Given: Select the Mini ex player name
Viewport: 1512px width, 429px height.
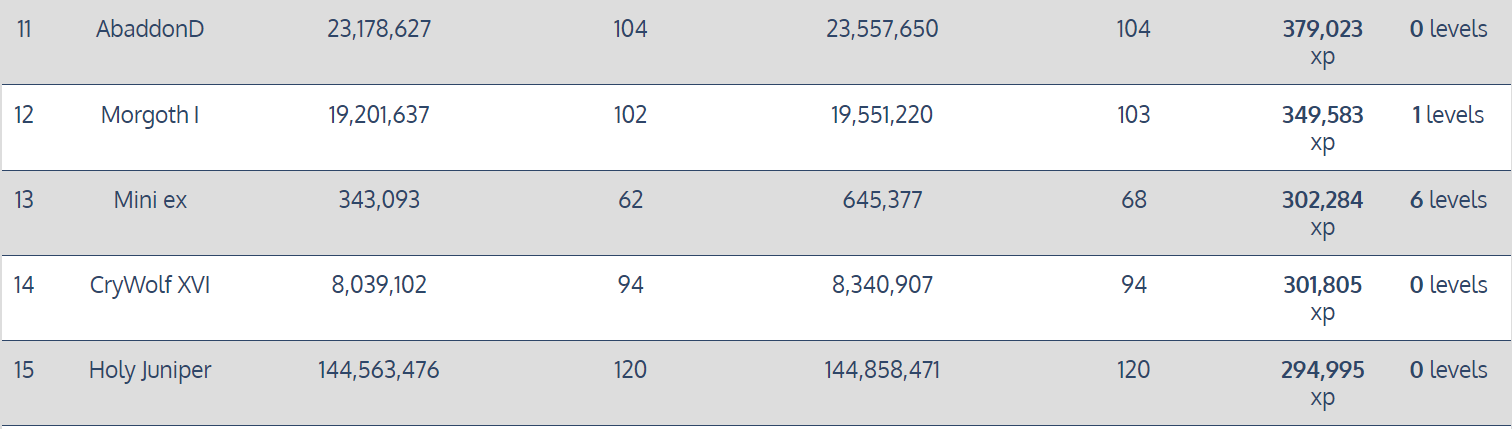Looking at the screenshot, I should point(150,200).
